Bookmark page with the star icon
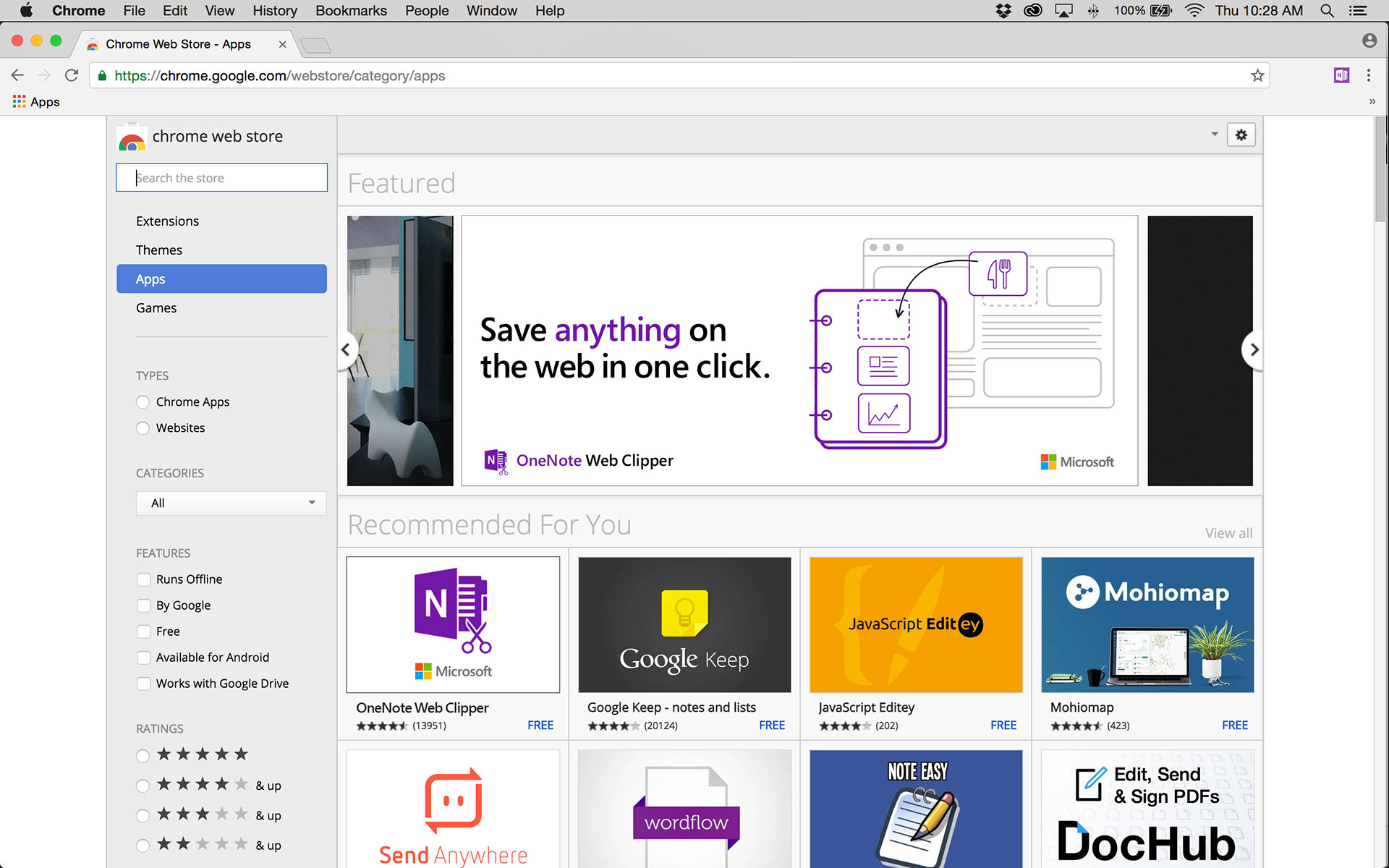 click(x=1257, y=76)
